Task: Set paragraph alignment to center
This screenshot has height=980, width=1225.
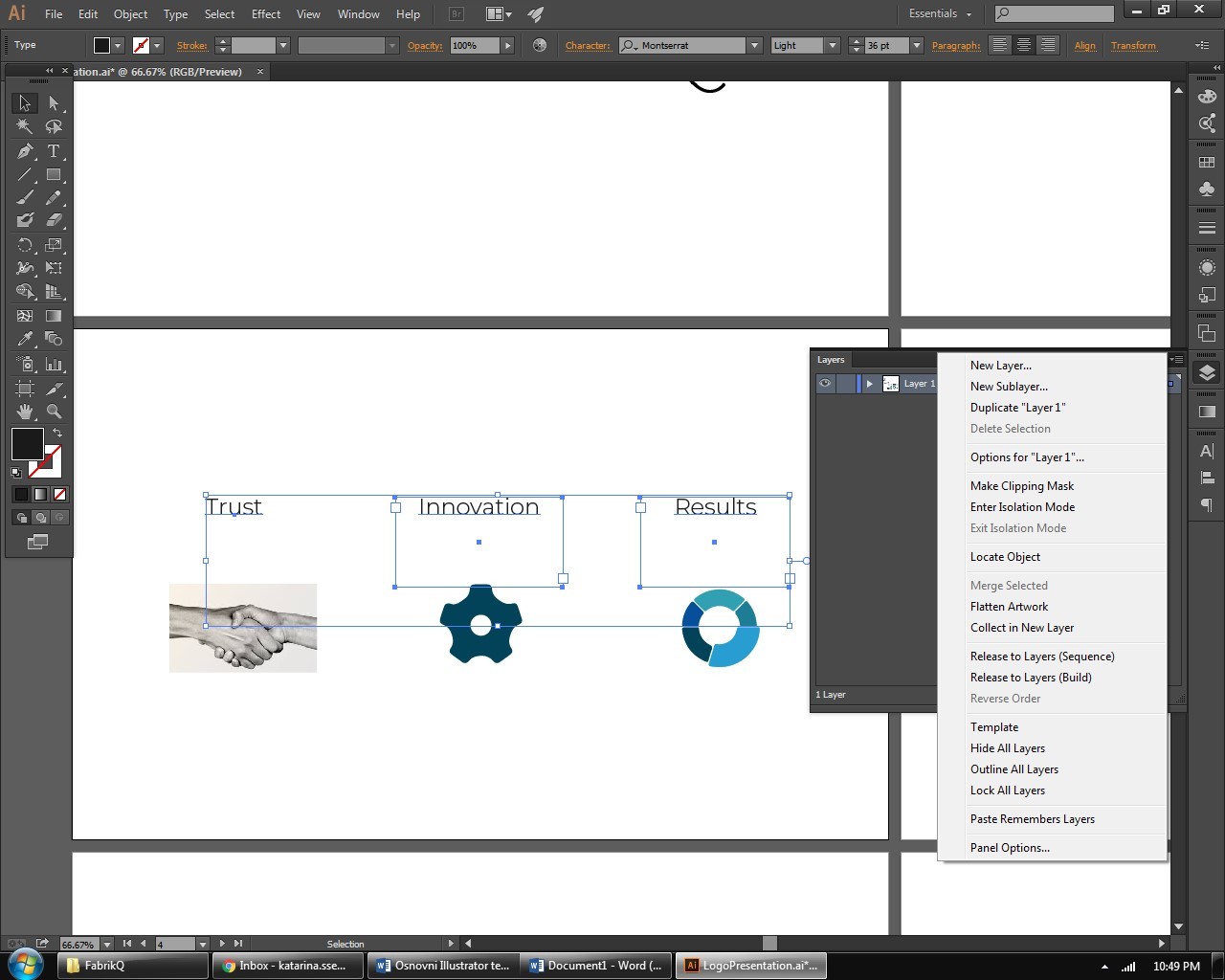Action: point(1024,45)
